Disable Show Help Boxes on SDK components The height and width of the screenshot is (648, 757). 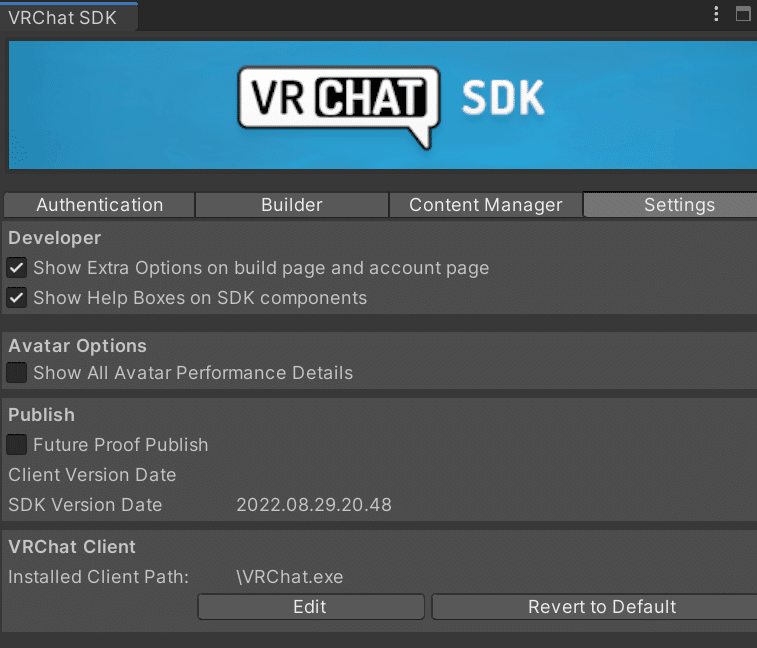coord(16,297)
